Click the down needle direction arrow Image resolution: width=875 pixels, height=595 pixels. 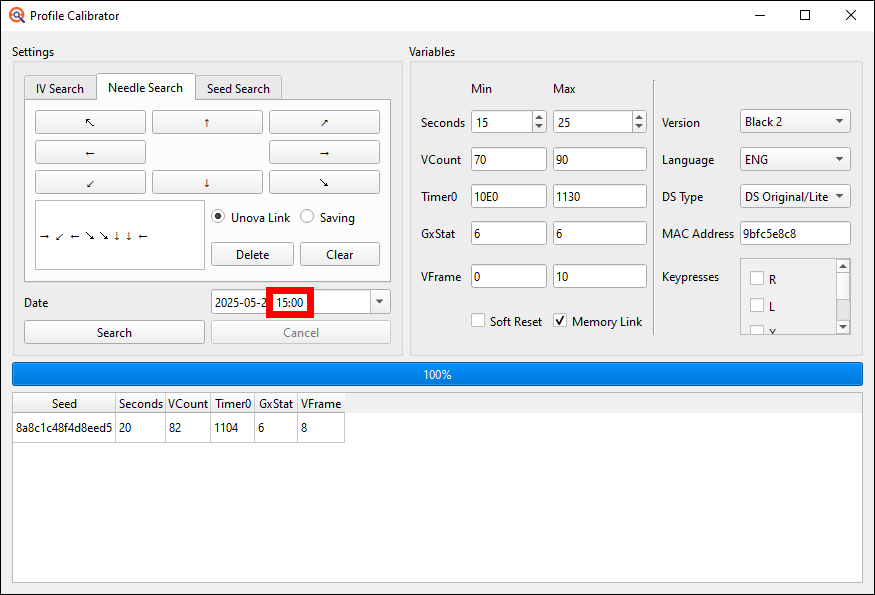(x=207, y=182)
